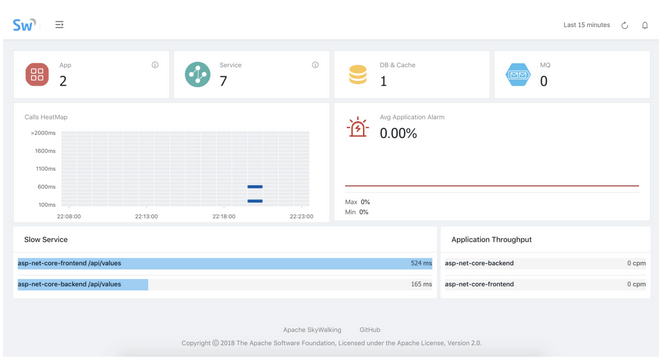Click the red alarm trend line
The width and height of the screenshot is (659, 360).
[492, 185]
